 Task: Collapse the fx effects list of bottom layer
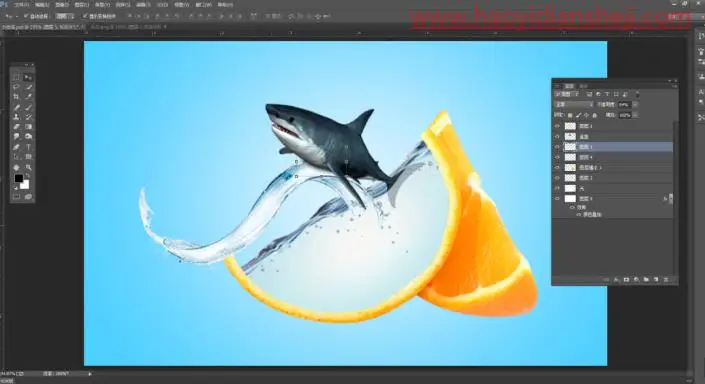coord(671,199)
